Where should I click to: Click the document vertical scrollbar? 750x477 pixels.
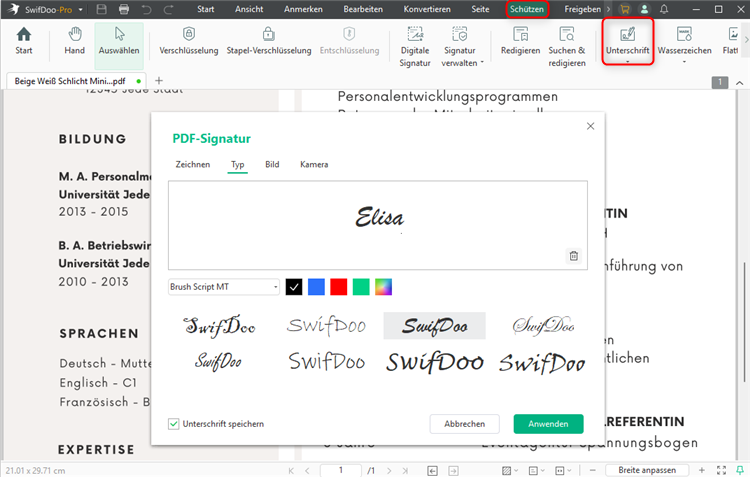[745, 322]
